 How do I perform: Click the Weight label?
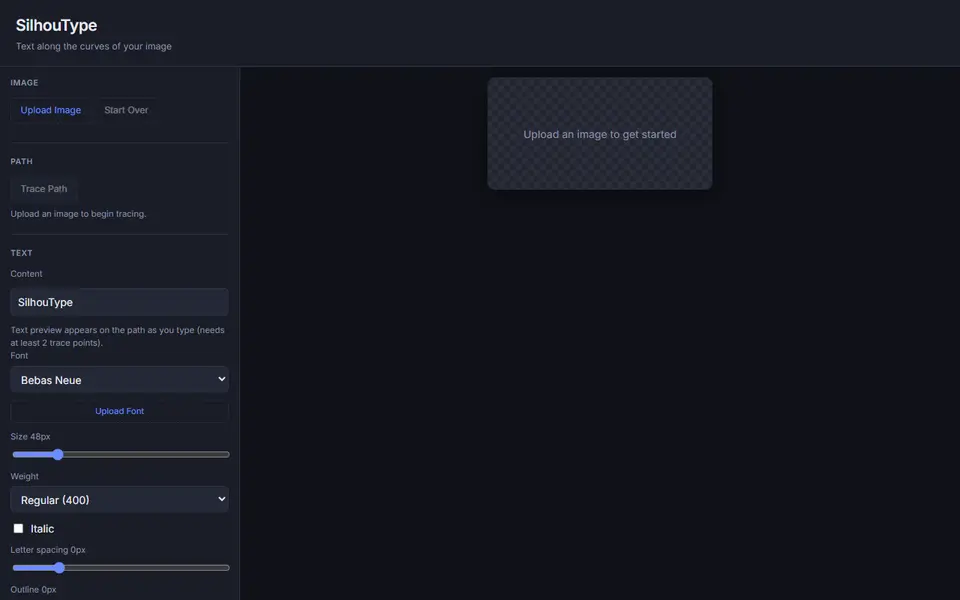(x=24, y=476)
